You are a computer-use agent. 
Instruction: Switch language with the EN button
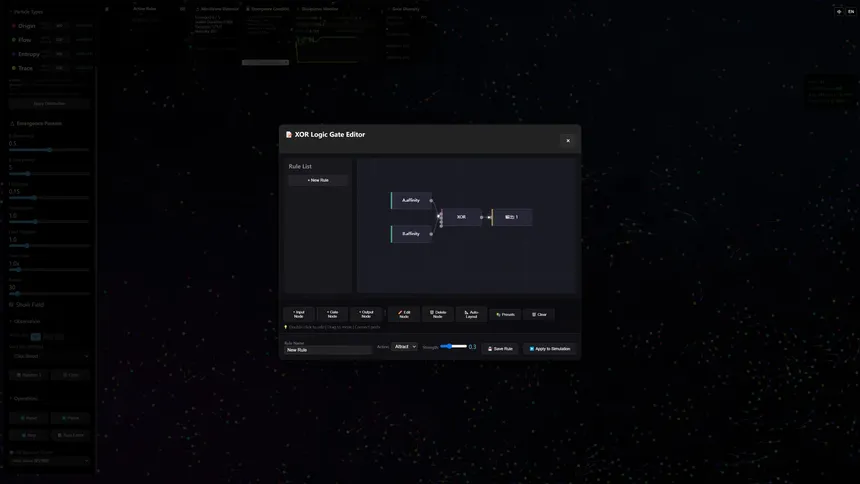851,11
